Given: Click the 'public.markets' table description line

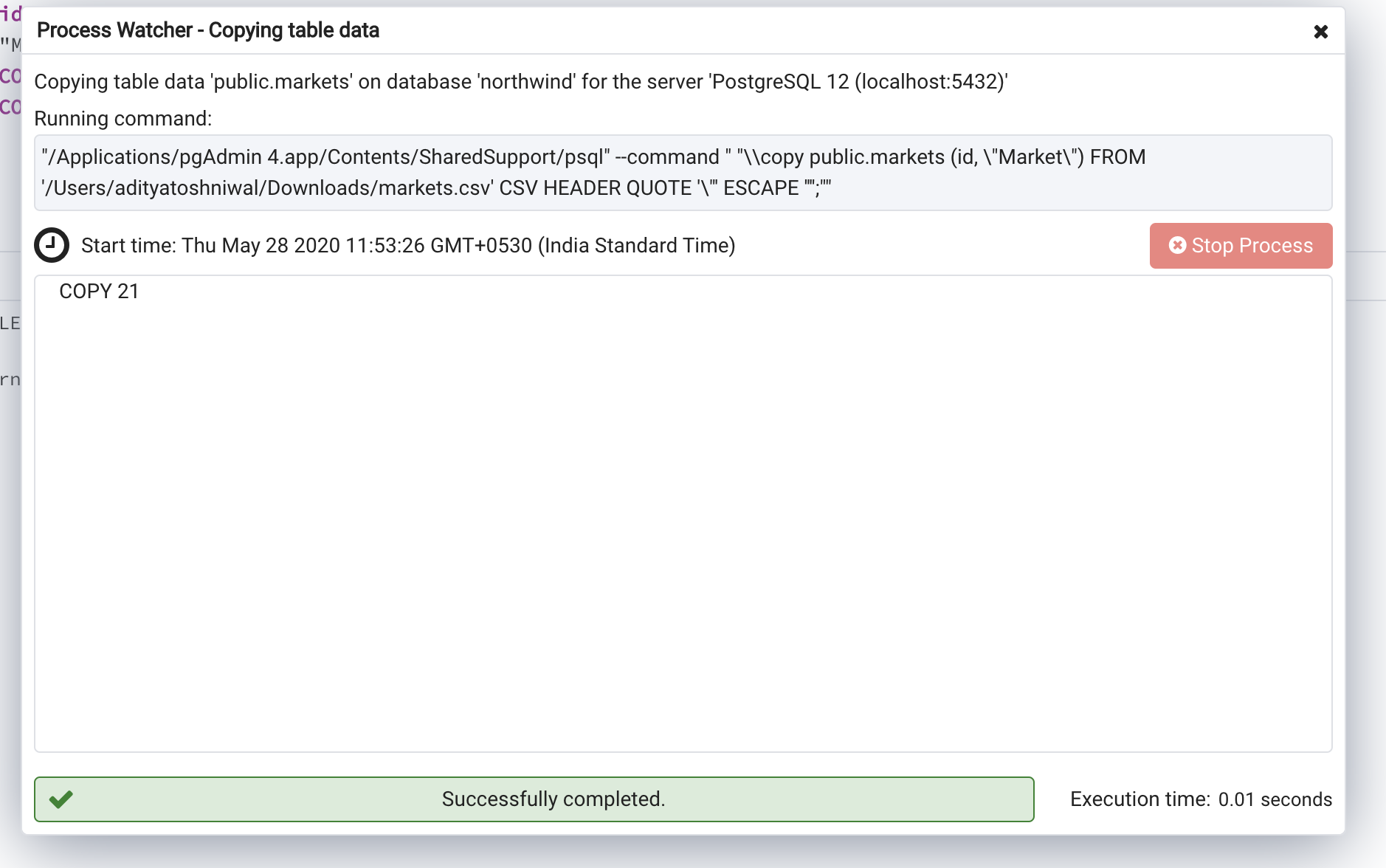Looking at the screenshot, I should pos(520,82).
